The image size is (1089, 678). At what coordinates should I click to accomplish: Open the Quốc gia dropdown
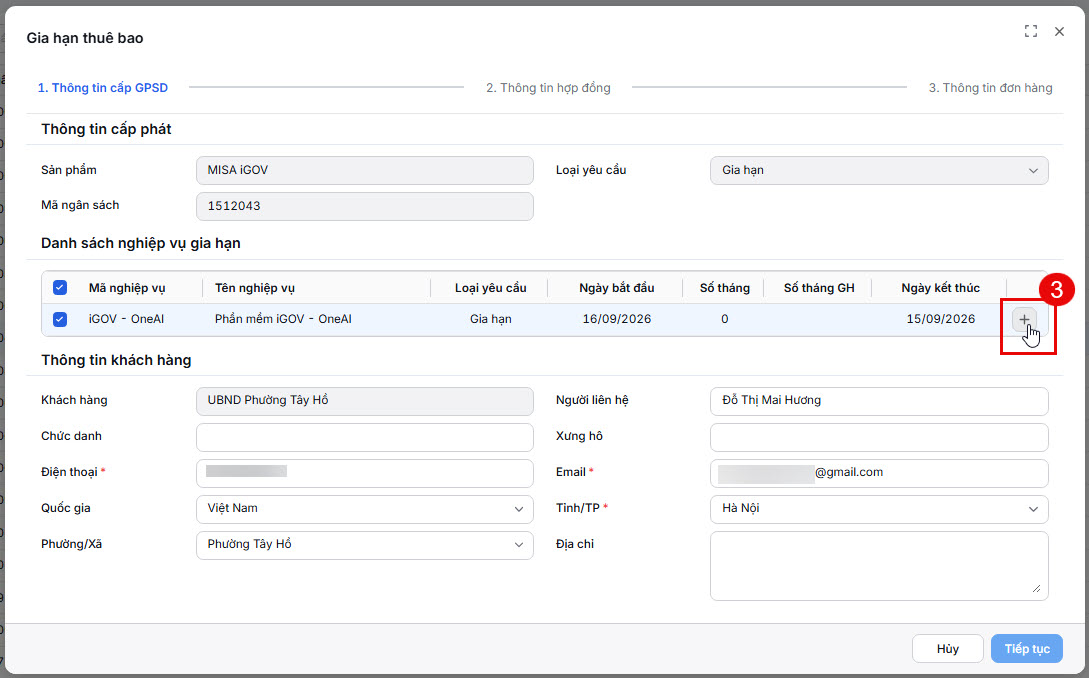[x=365, y=509]
